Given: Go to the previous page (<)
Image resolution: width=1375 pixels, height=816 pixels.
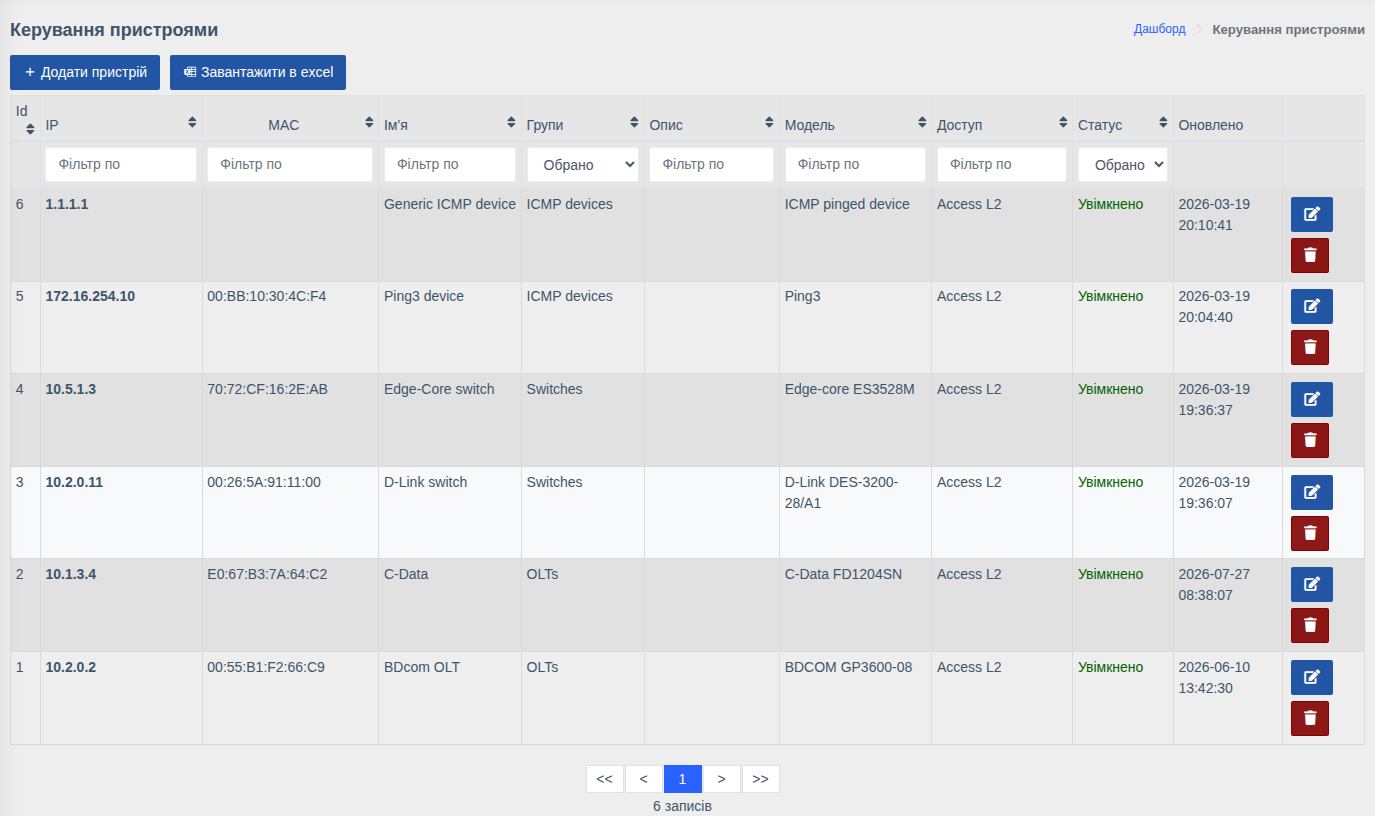Looking at the screenshot, I should click(644, 779).
